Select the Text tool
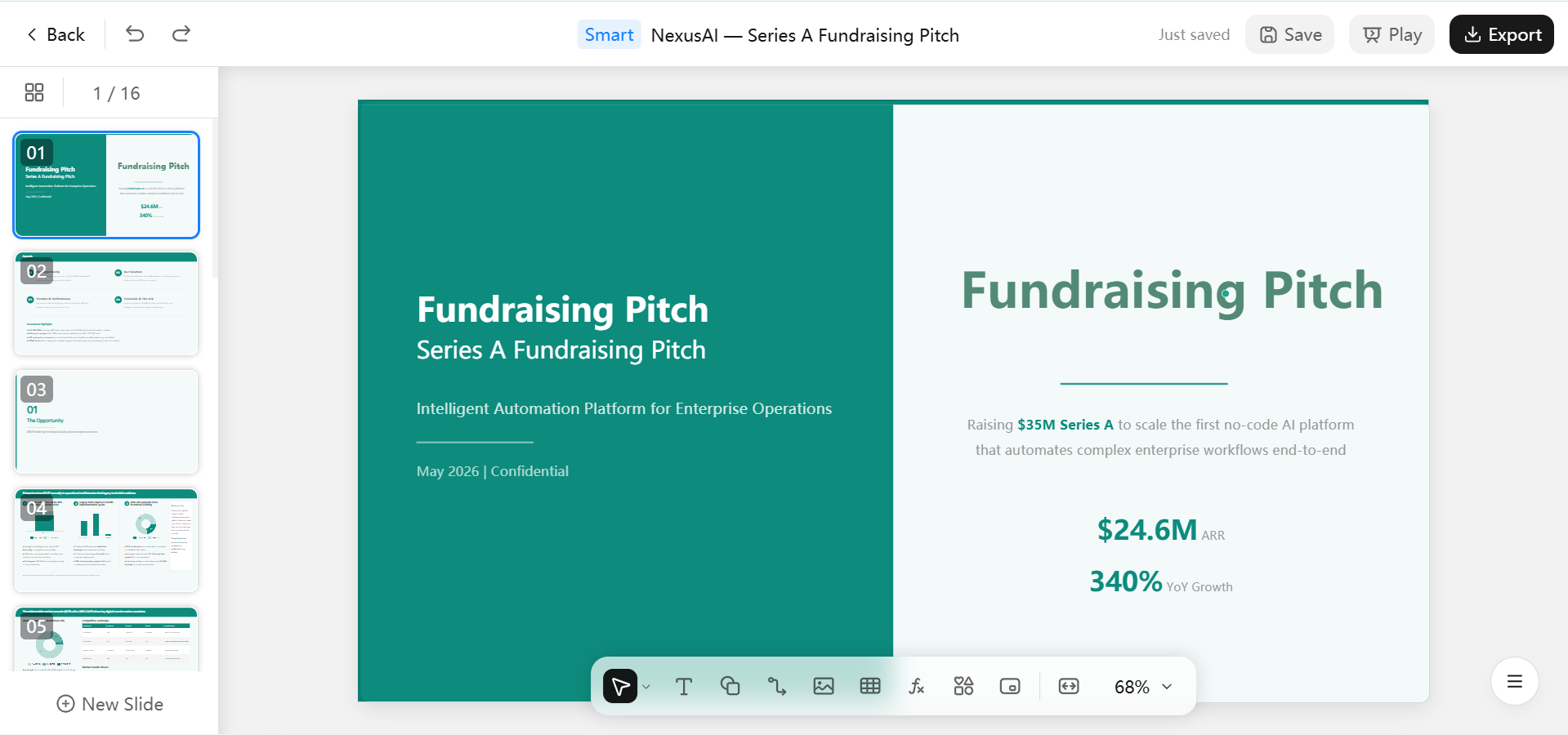Screen dimensions: 1568x735 click(684, 686)
